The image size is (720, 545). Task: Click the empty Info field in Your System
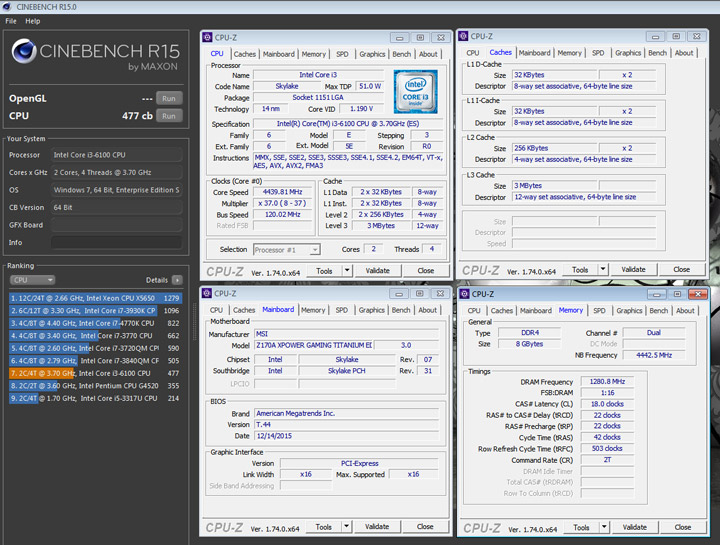[116, 243]
